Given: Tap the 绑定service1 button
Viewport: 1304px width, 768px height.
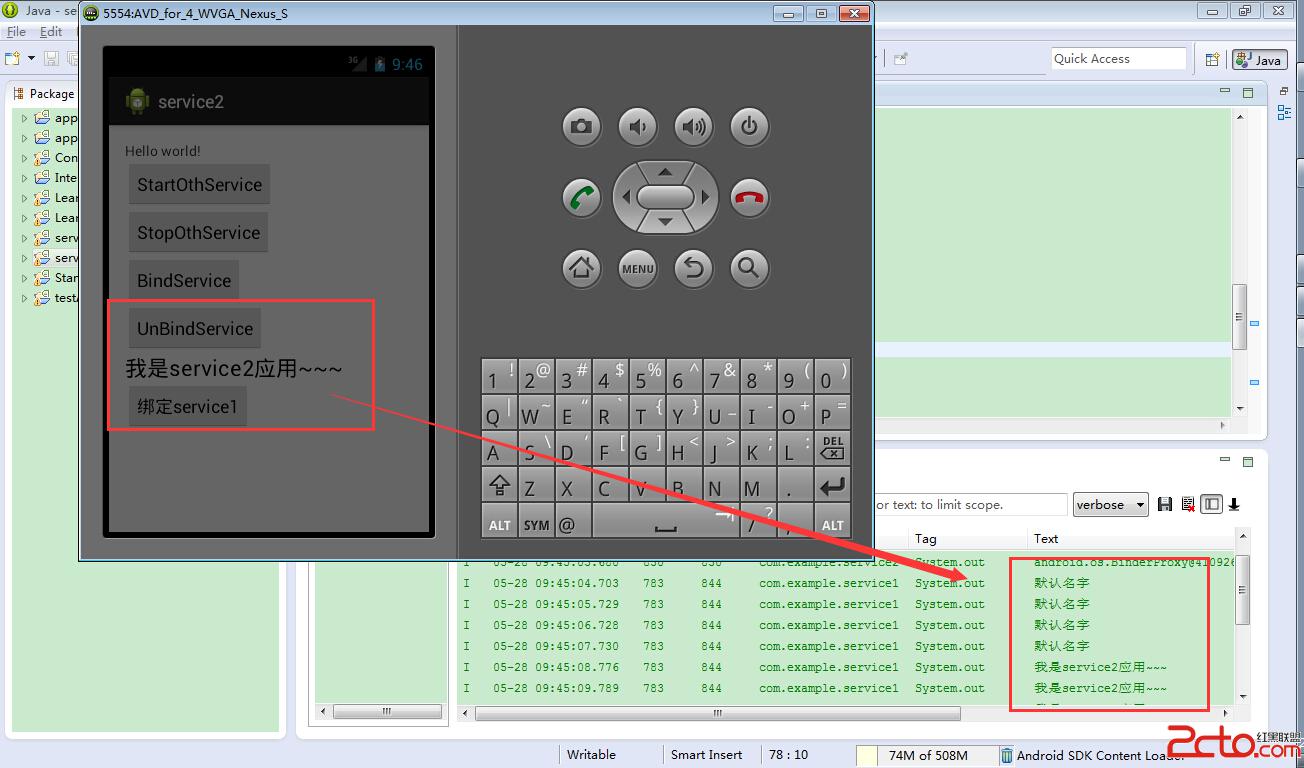Looking at the screenshot, I should [188, 407].
